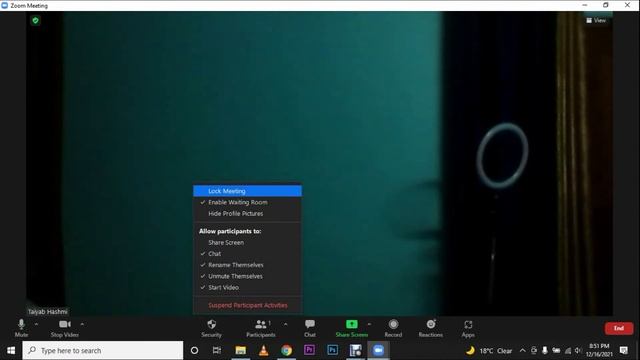End the meeting with the red End button
The width and height of the screenshot is (640, 360).
619,328
